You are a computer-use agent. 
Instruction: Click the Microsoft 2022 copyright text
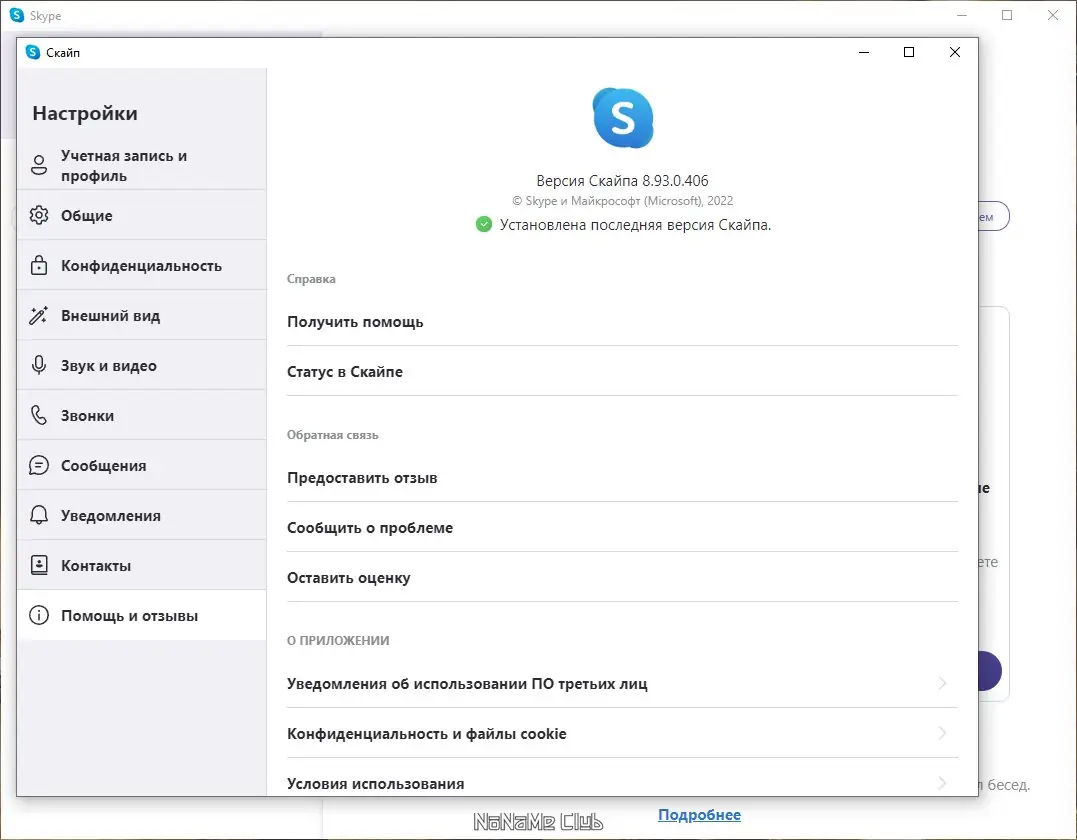coord(622,201)
